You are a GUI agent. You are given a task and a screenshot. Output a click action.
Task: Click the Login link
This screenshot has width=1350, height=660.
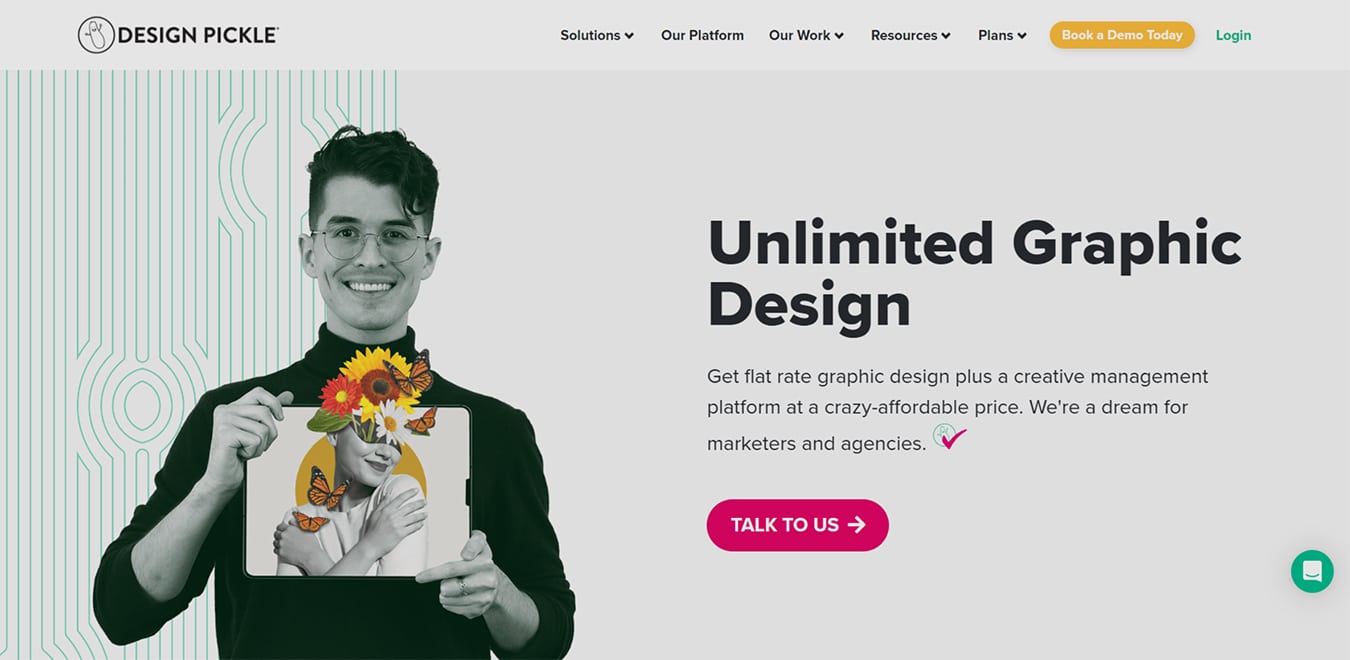(1233, 35)
